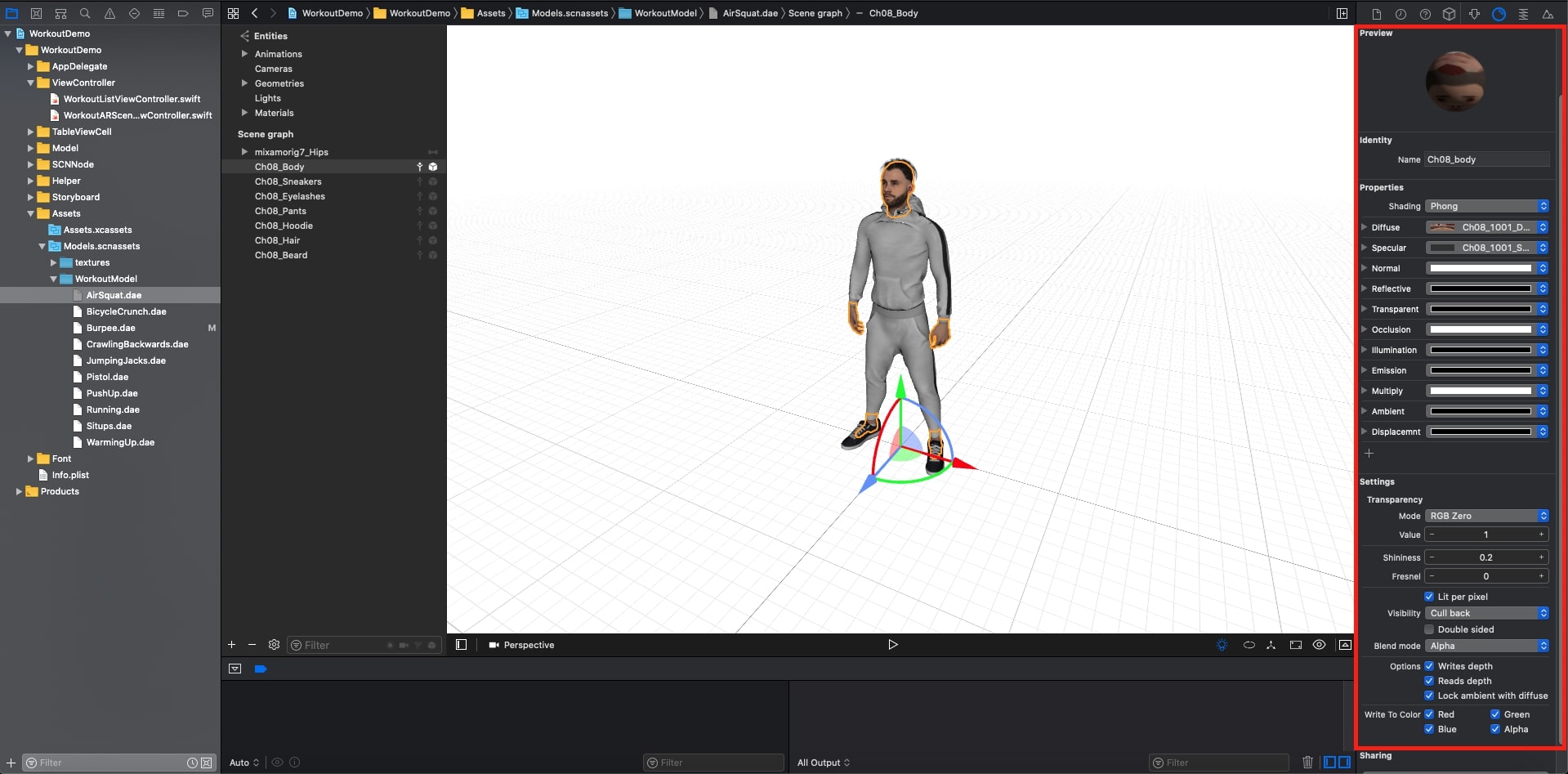Show the File inspector
Screen dimensions: 1568x774
[x=1376, y=14]
